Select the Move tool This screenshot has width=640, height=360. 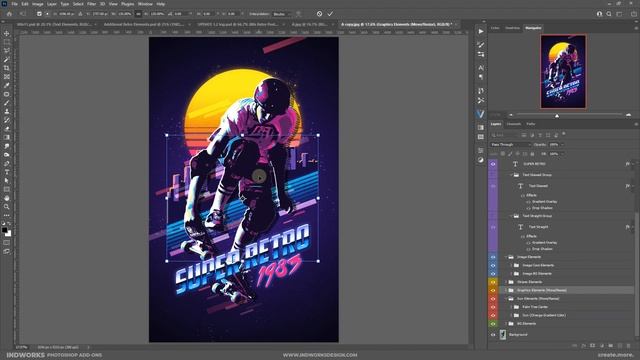(7, 33)
